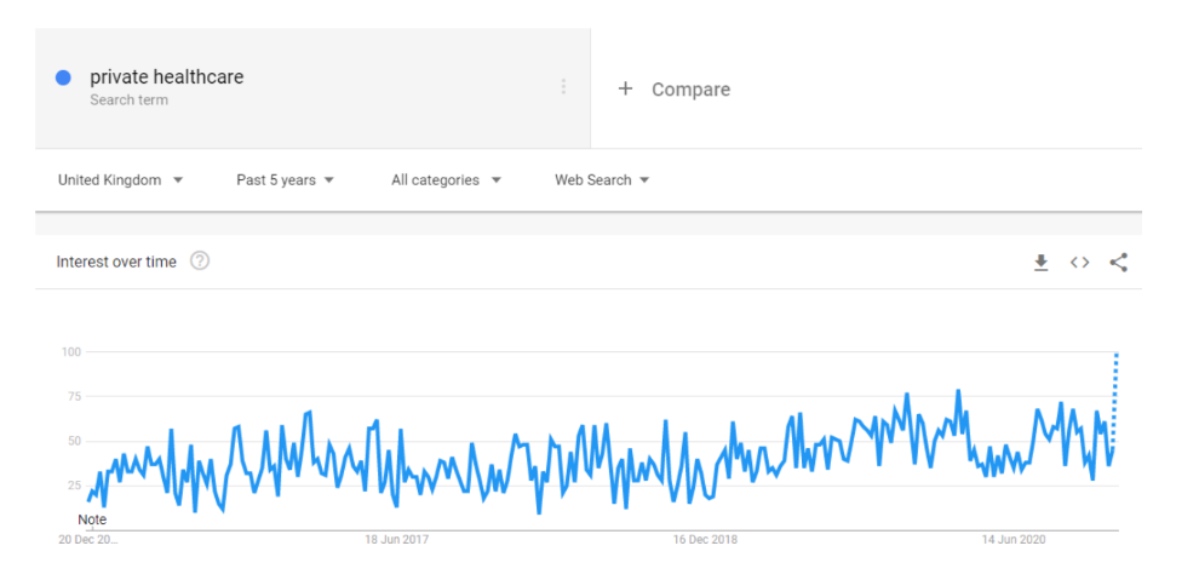Viewport: 1199px width, 580px height.
Task: Open help for Interest over time
Action: pos(200,262)
